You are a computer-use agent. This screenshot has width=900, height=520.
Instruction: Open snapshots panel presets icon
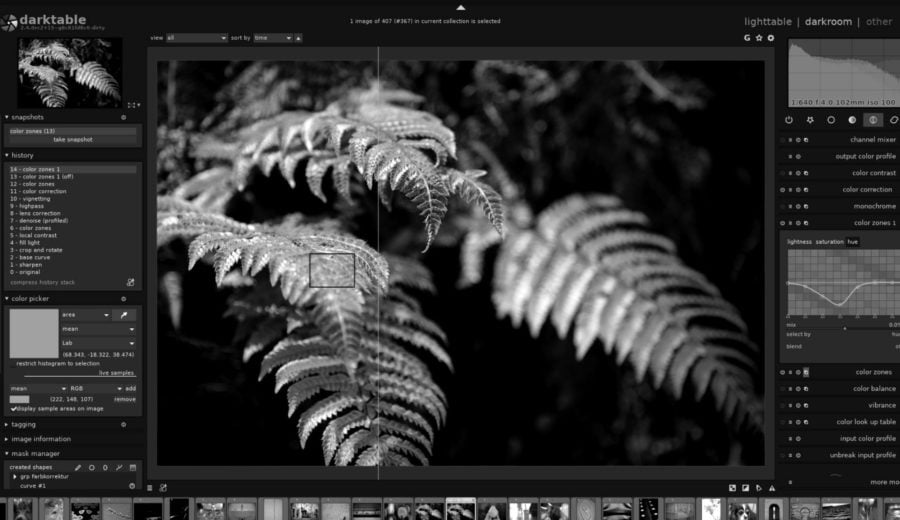pyautogui.click(x=123, y=117)
